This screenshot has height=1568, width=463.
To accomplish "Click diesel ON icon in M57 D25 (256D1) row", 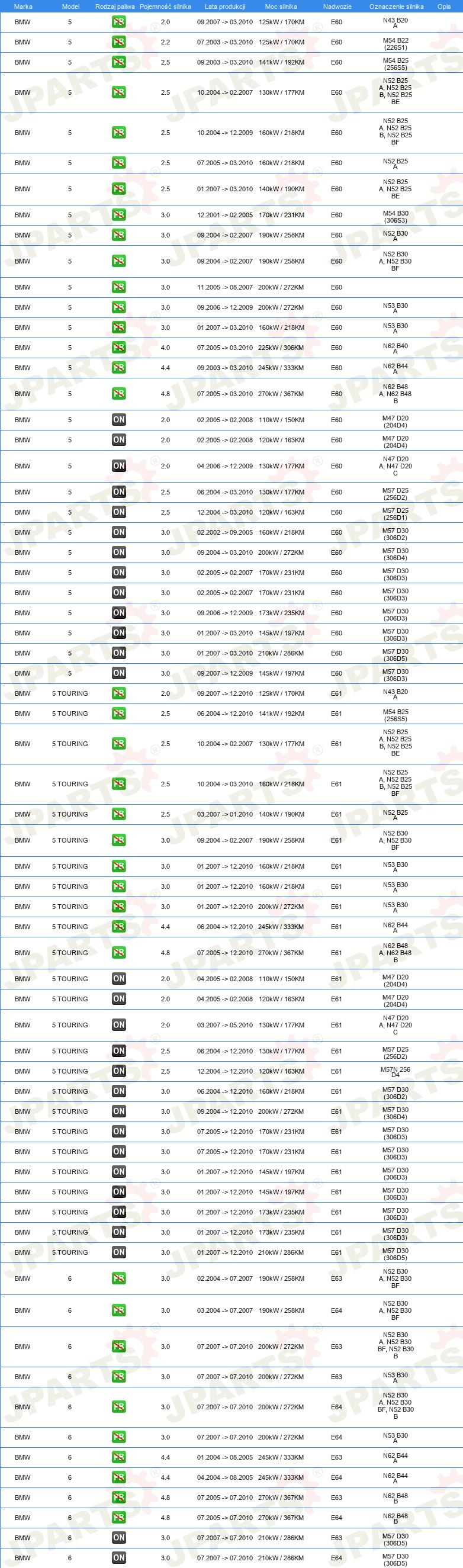I will (118, 513).
